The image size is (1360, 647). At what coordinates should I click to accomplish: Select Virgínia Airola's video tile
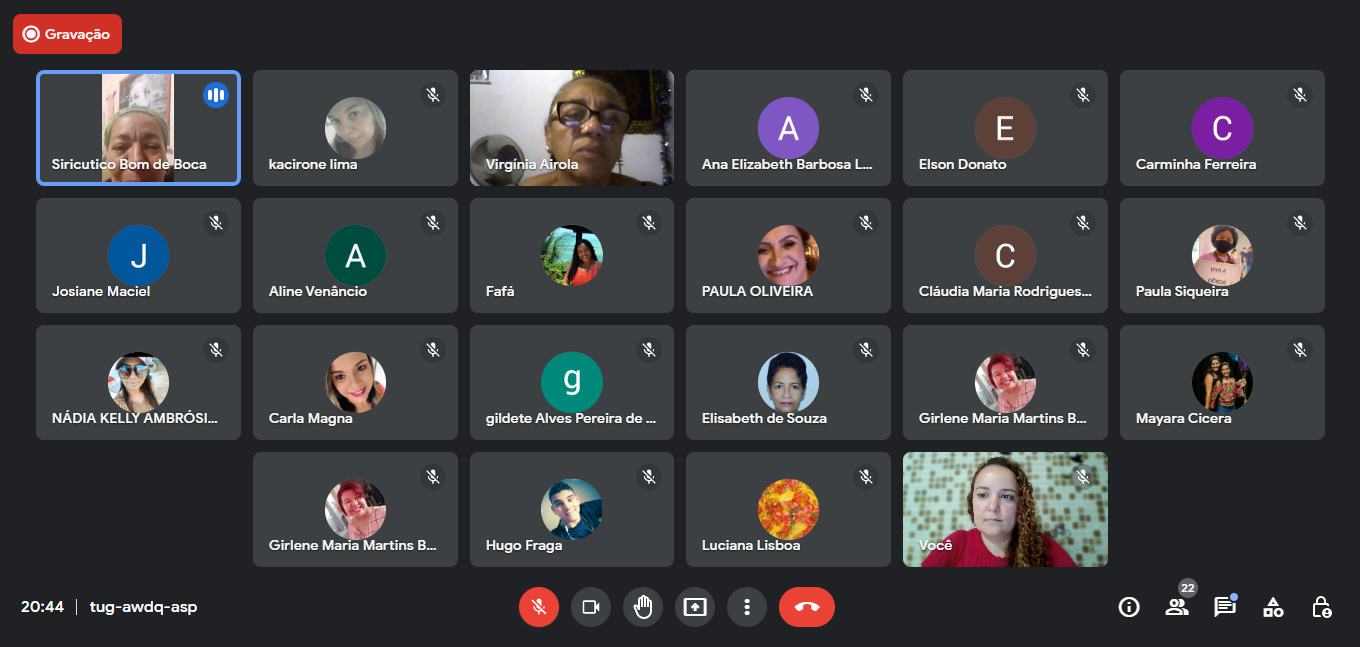click(572, 128)
